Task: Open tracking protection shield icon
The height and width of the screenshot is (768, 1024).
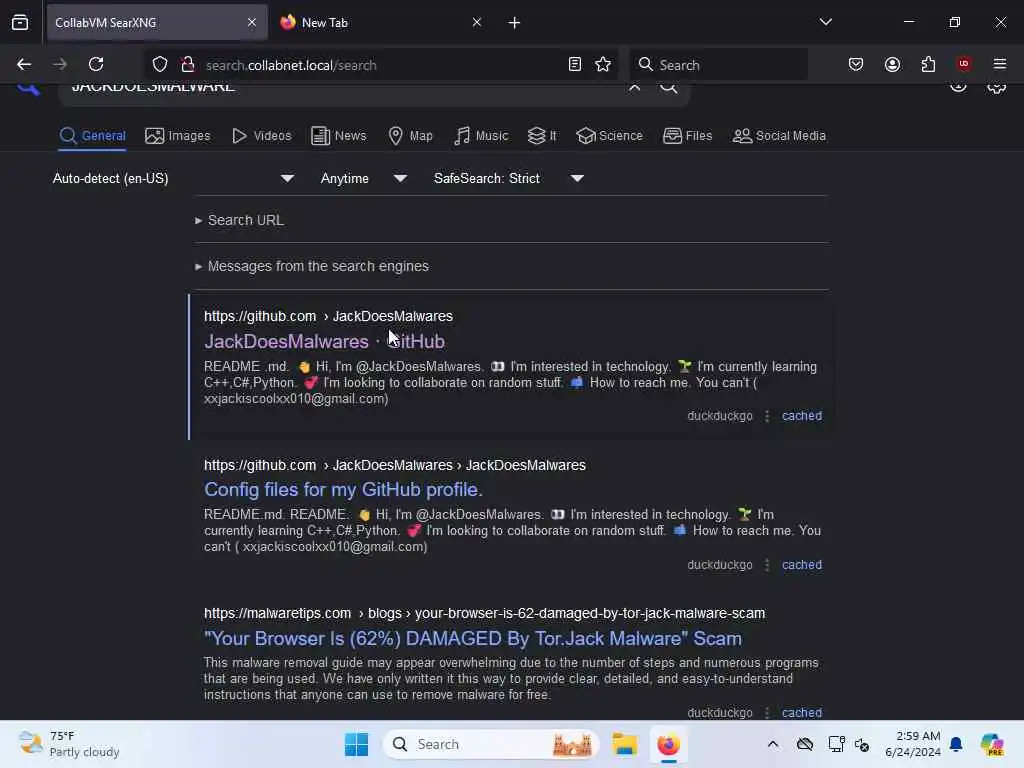Action: tap(160, 64)
